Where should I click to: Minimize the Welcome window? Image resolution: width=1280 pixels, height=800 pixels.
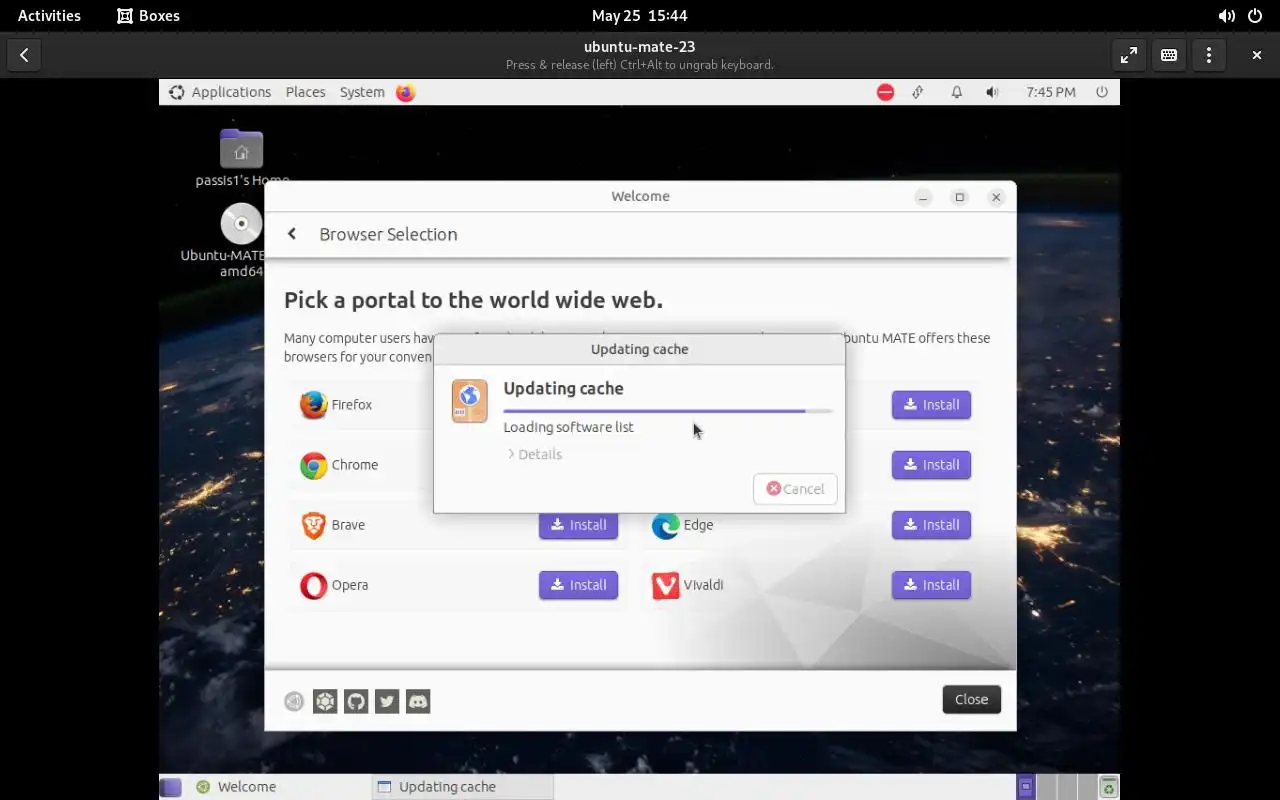(923, 197)
